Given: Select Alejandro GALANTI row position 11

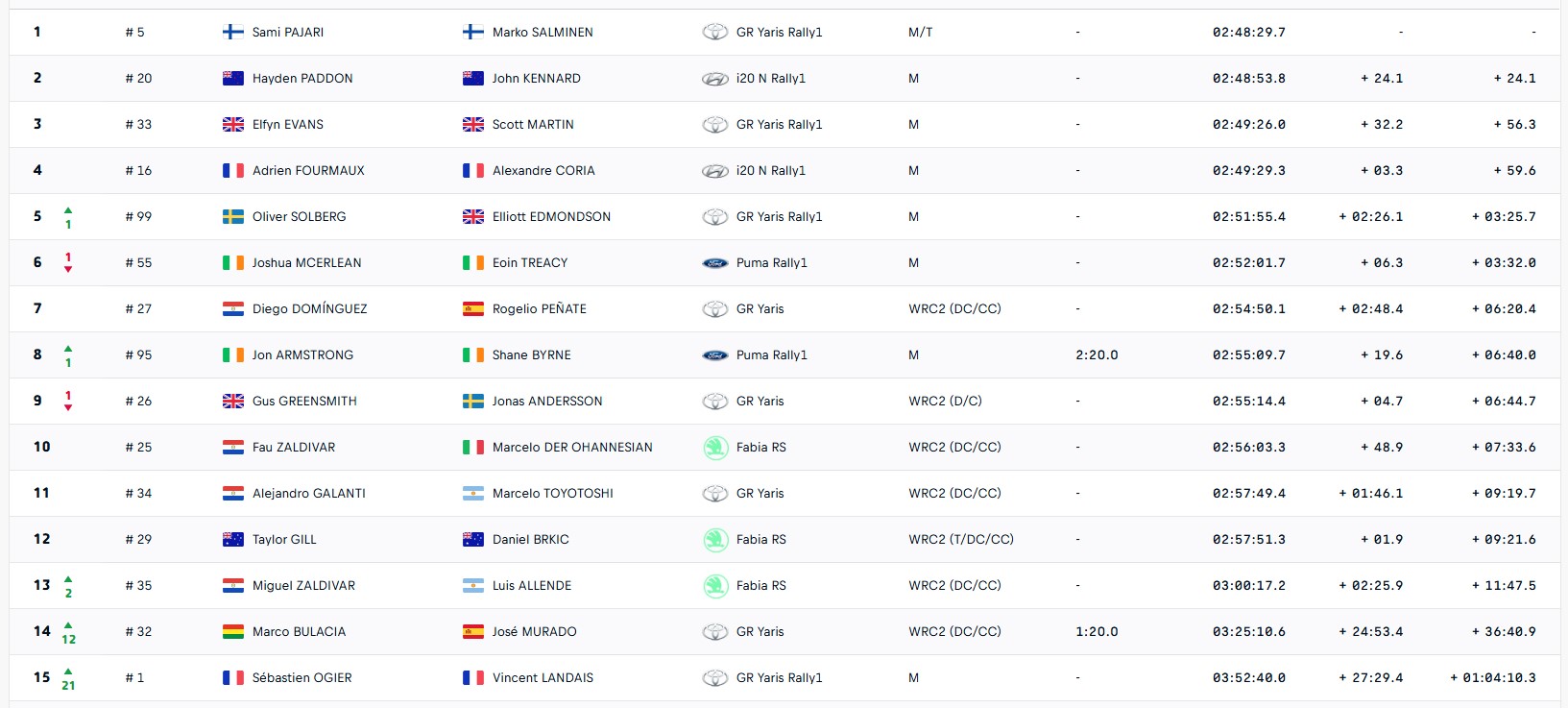Looking at the screenshot, I should click(41, 494).
